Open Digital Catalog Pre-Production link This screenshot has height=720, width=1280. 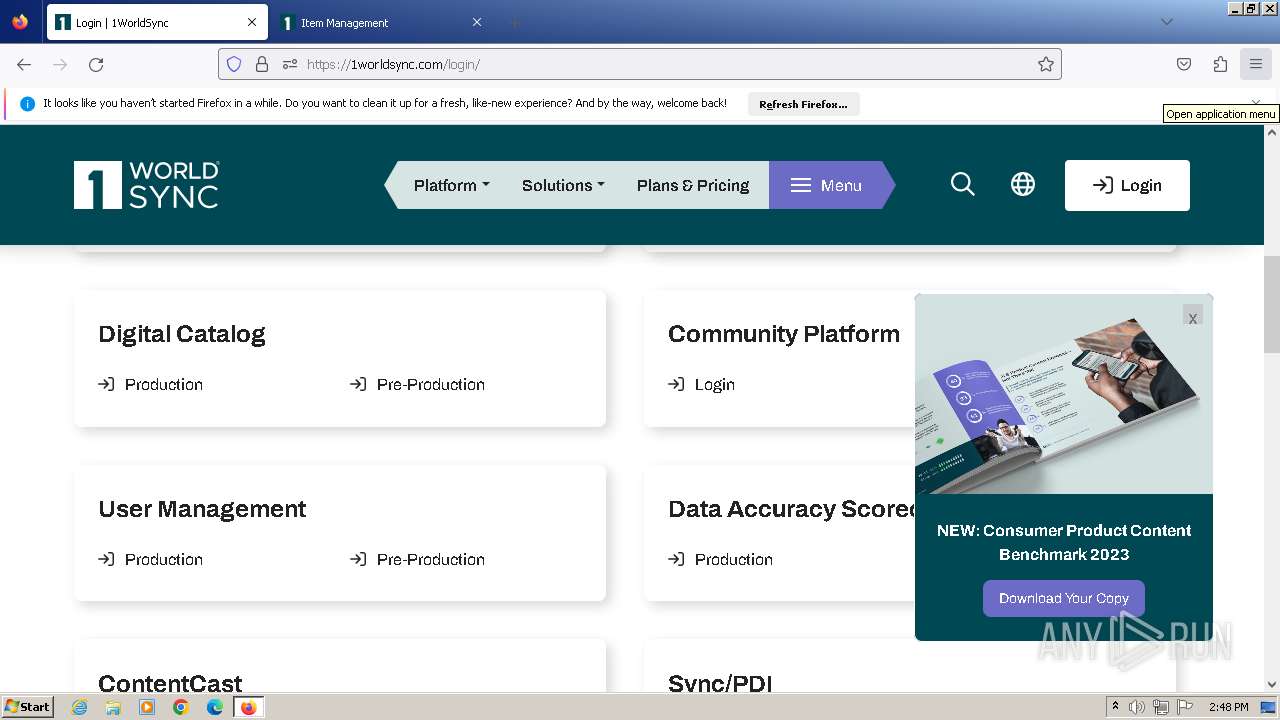[x=418, y=384]
